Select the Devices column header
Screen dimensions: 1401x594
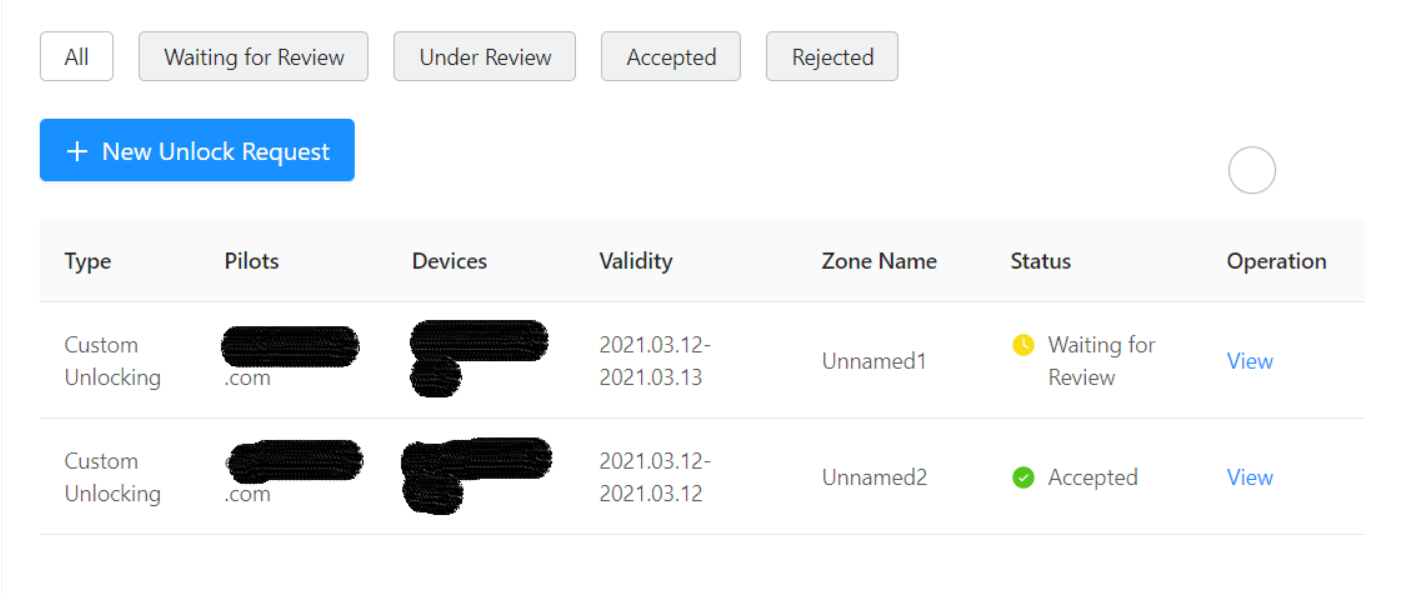449,261
